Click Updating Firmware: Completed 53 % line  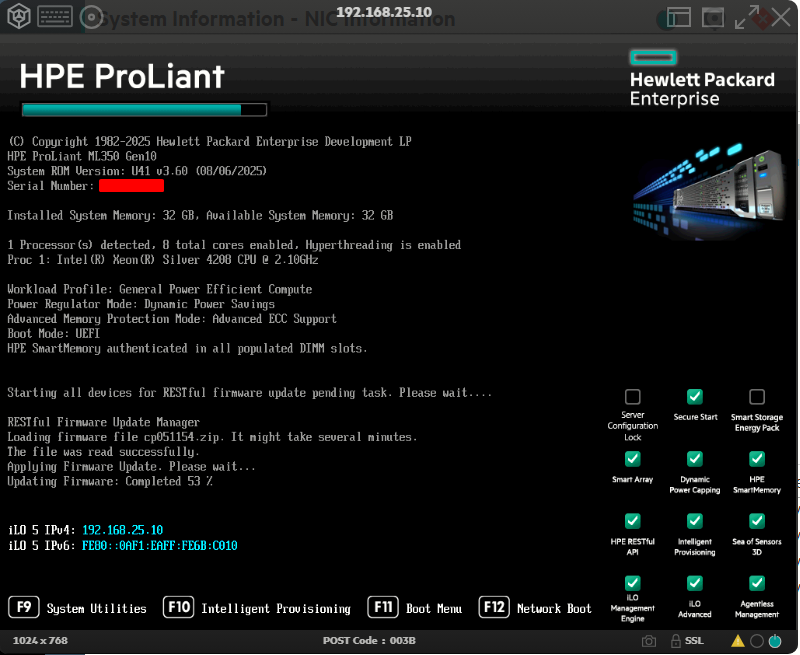point(110,482)
